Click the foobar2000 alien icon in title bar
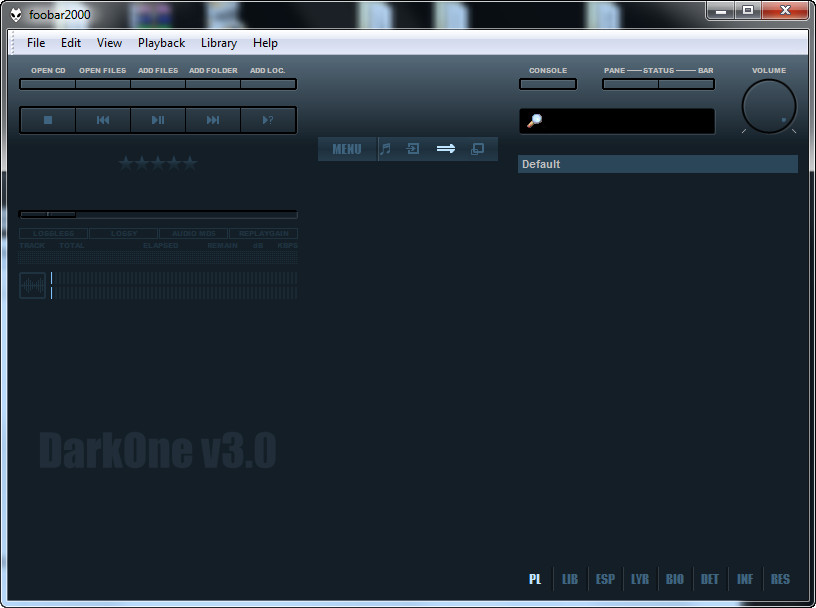816x608 pixels. (x=16, y=15)
